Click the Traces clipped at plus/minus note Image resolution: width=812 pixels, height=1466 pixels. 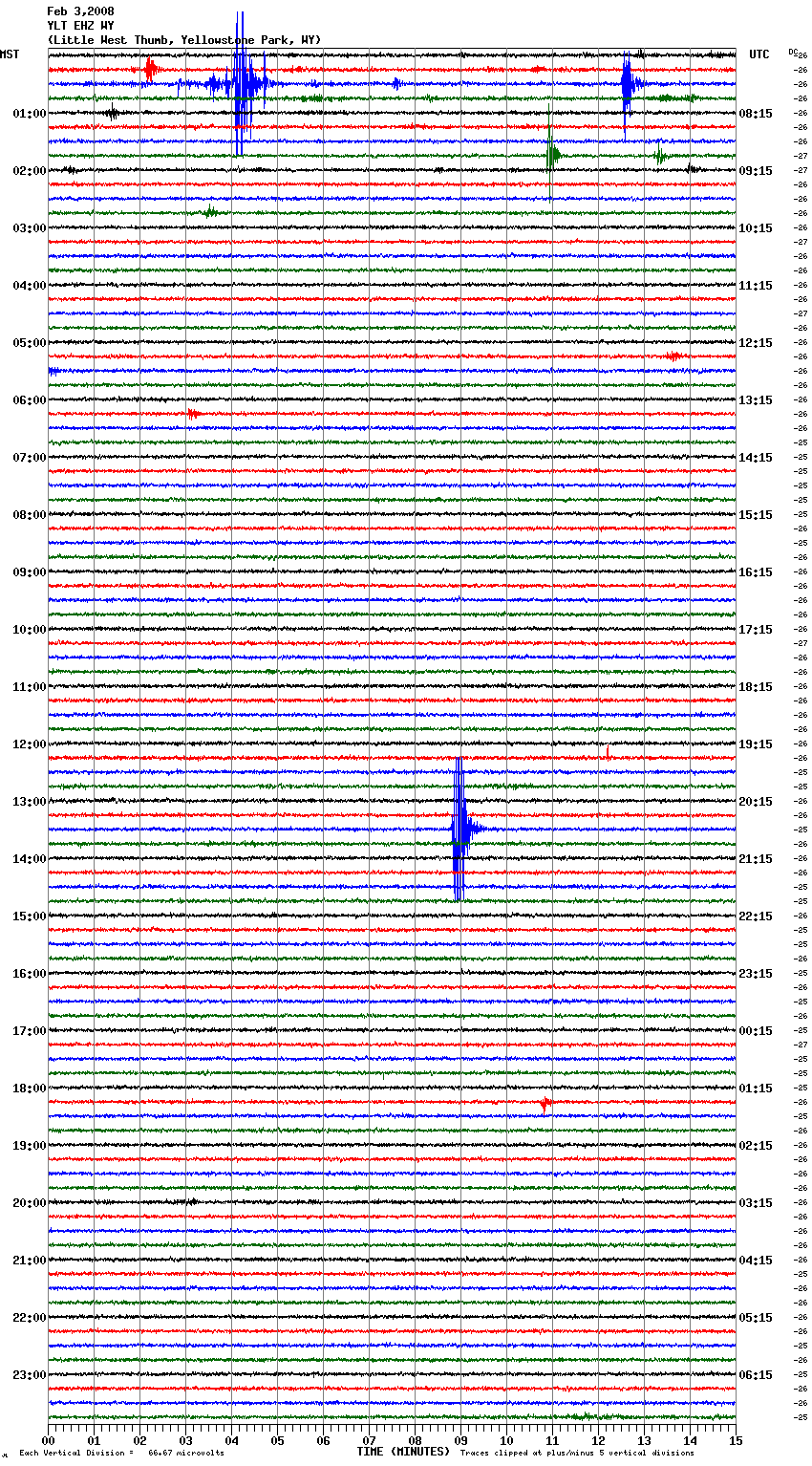[577, 1454]
